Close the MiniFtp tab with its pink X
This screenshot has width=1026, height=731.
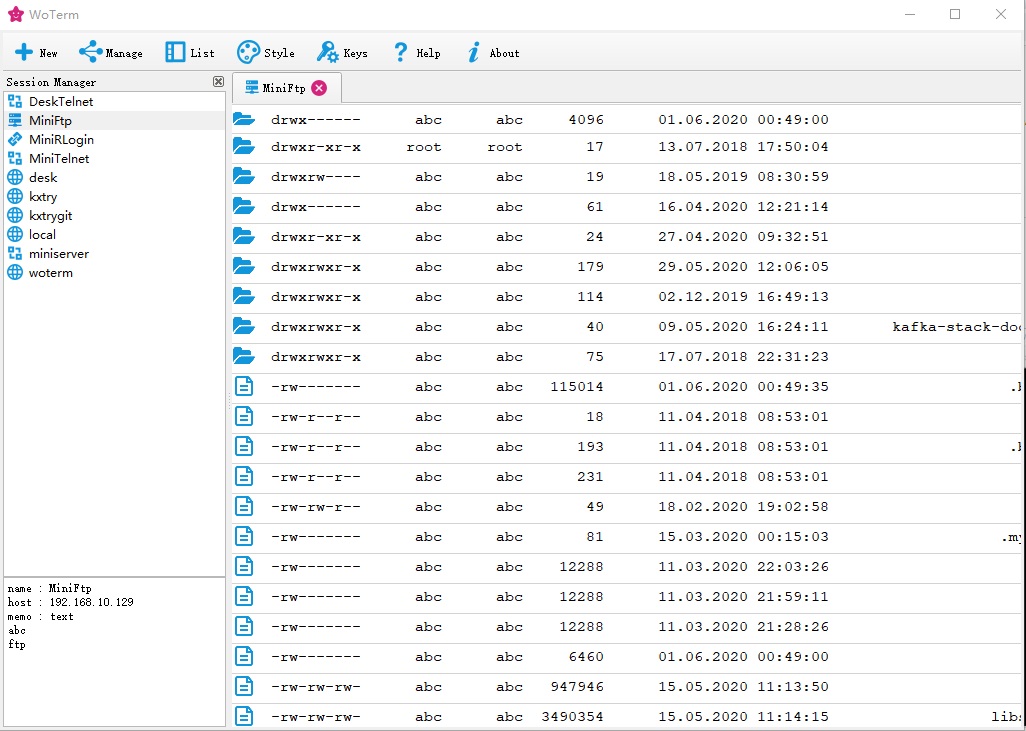click(319, 88)
